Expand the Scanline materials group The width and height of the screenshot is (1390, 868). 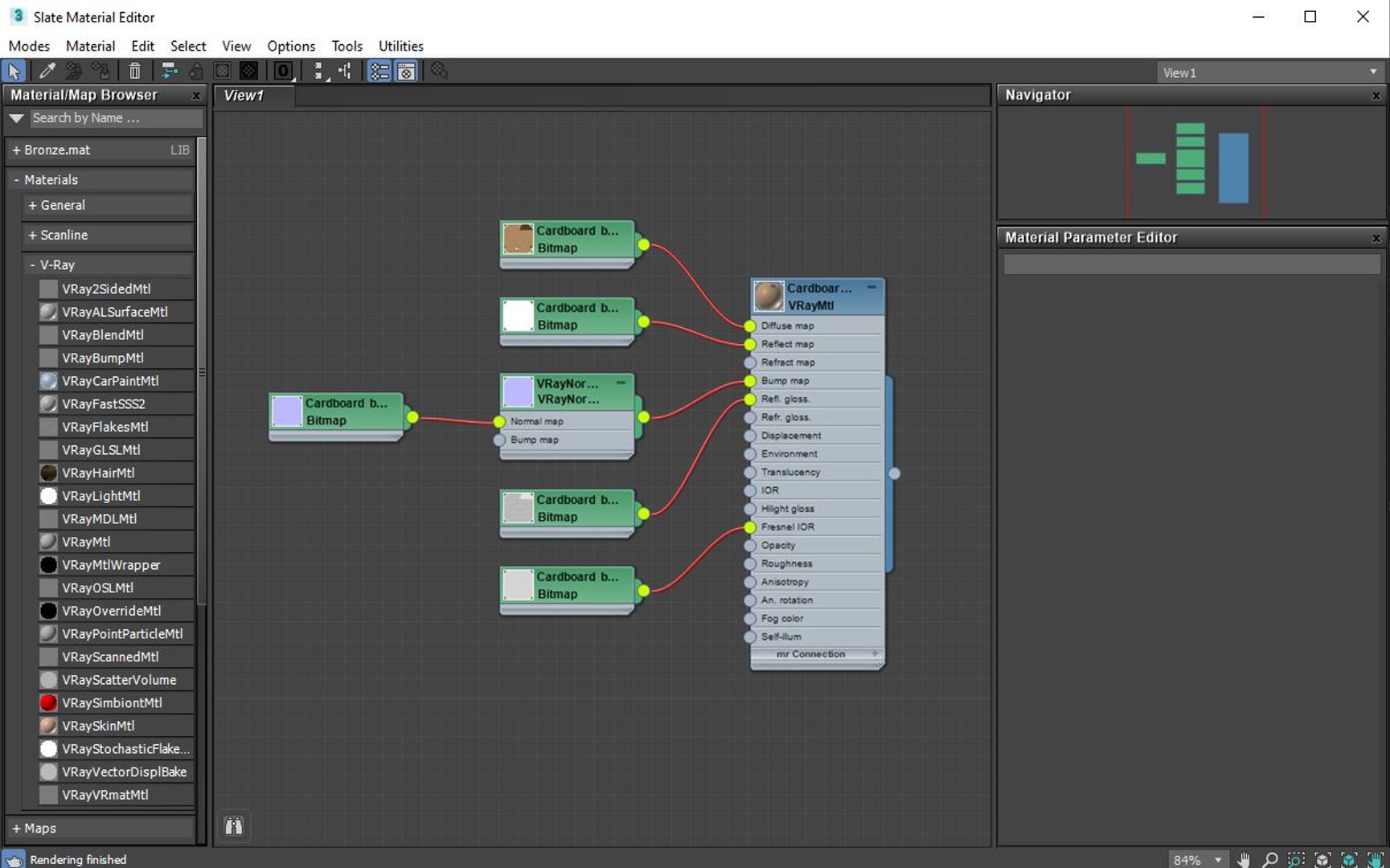click(109, 235)
